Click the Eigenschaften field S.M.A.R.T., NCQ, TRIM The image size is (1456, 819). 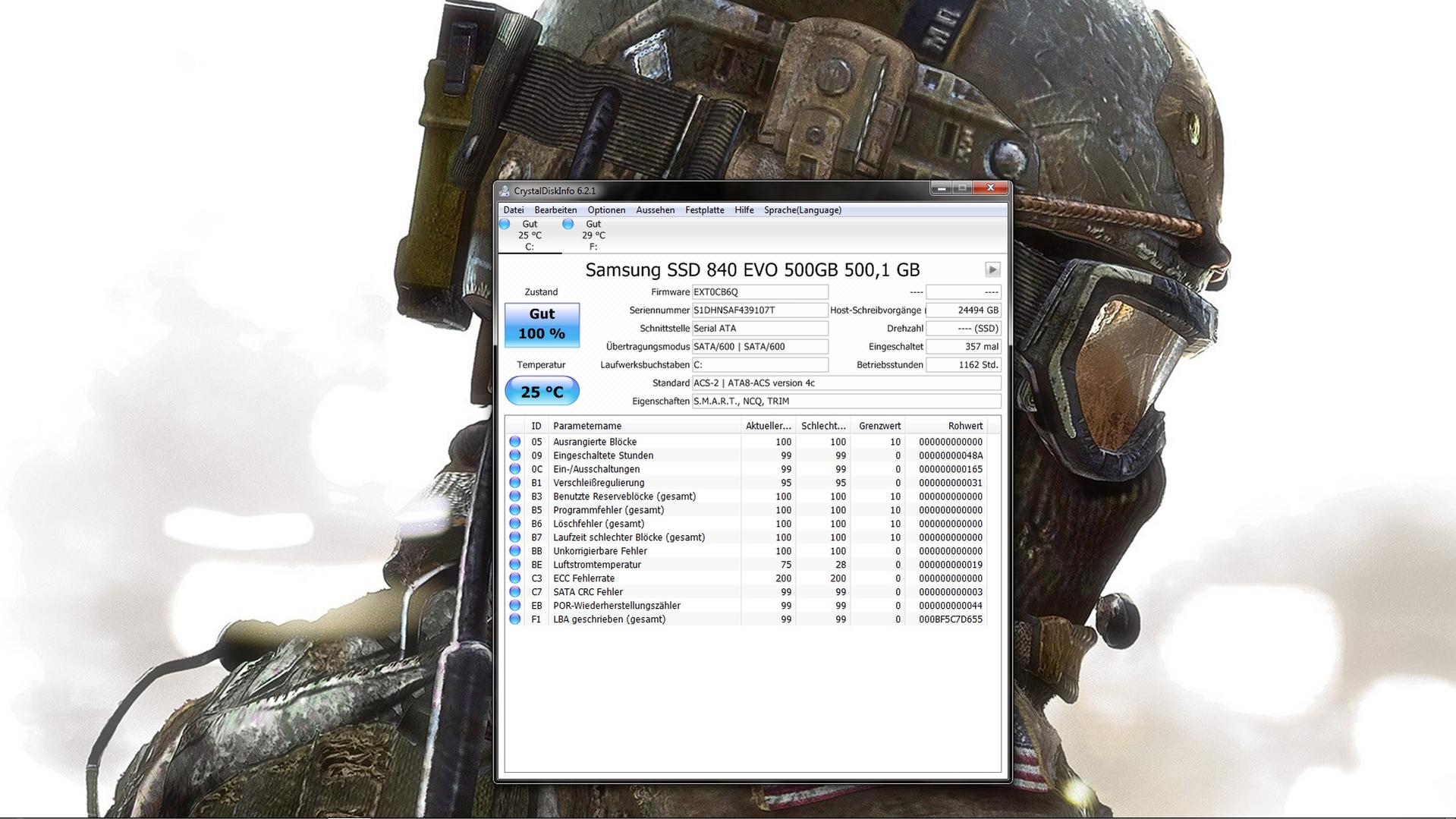[847, 402]
